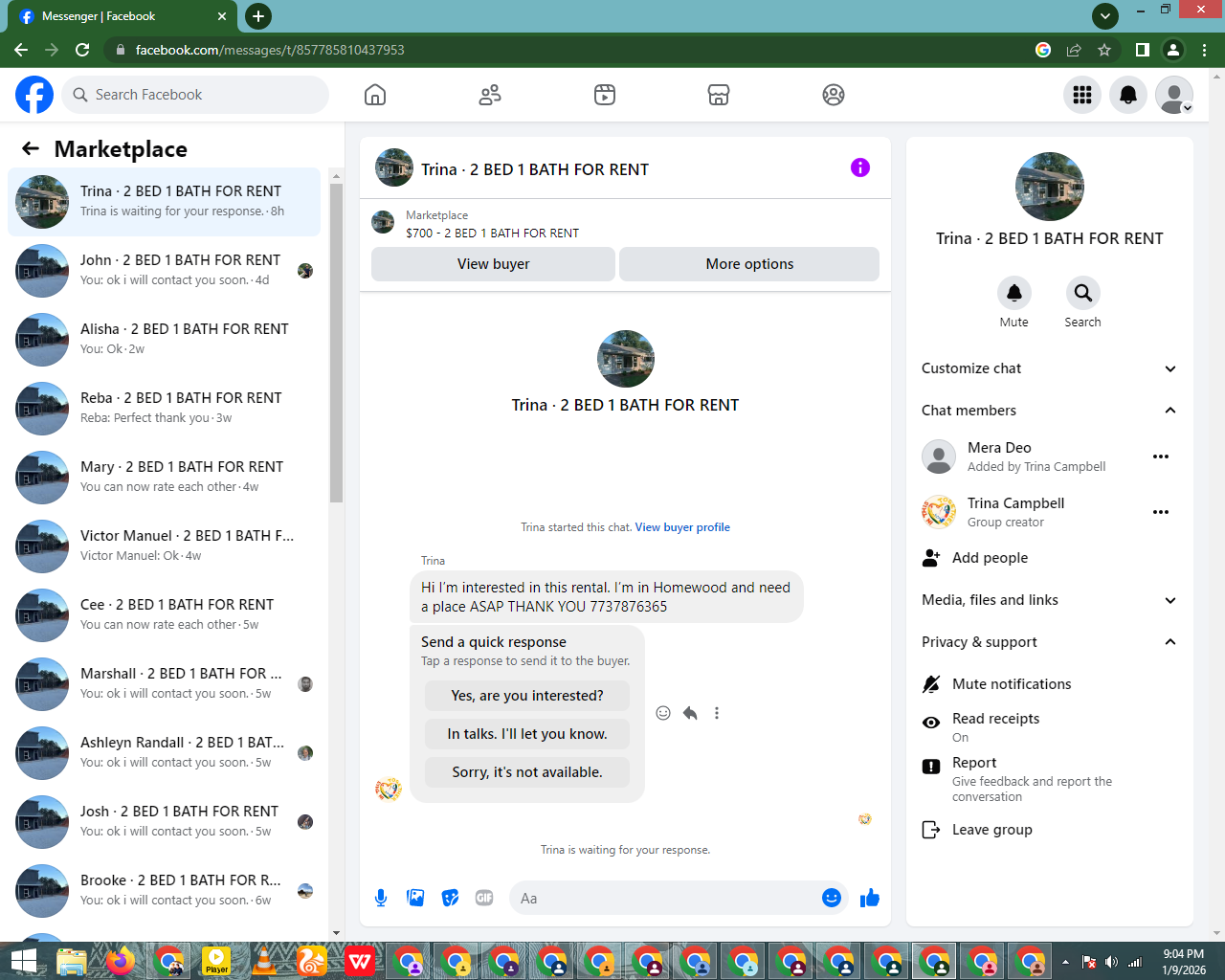Open the Groups icon in top nav

834,95
